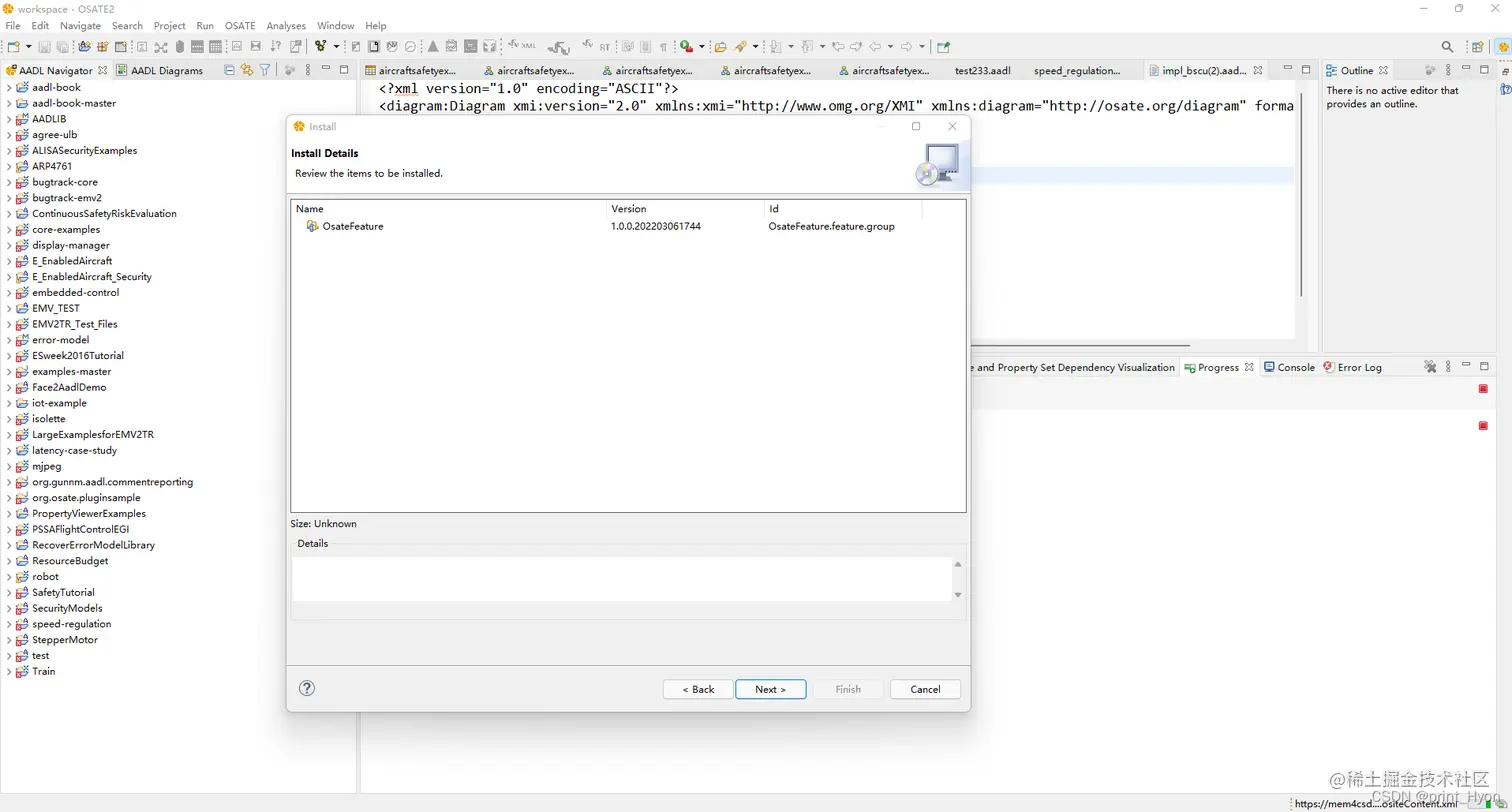Click the Help question mark in Install dialog
1512x812 pixels.
(307, 688)
